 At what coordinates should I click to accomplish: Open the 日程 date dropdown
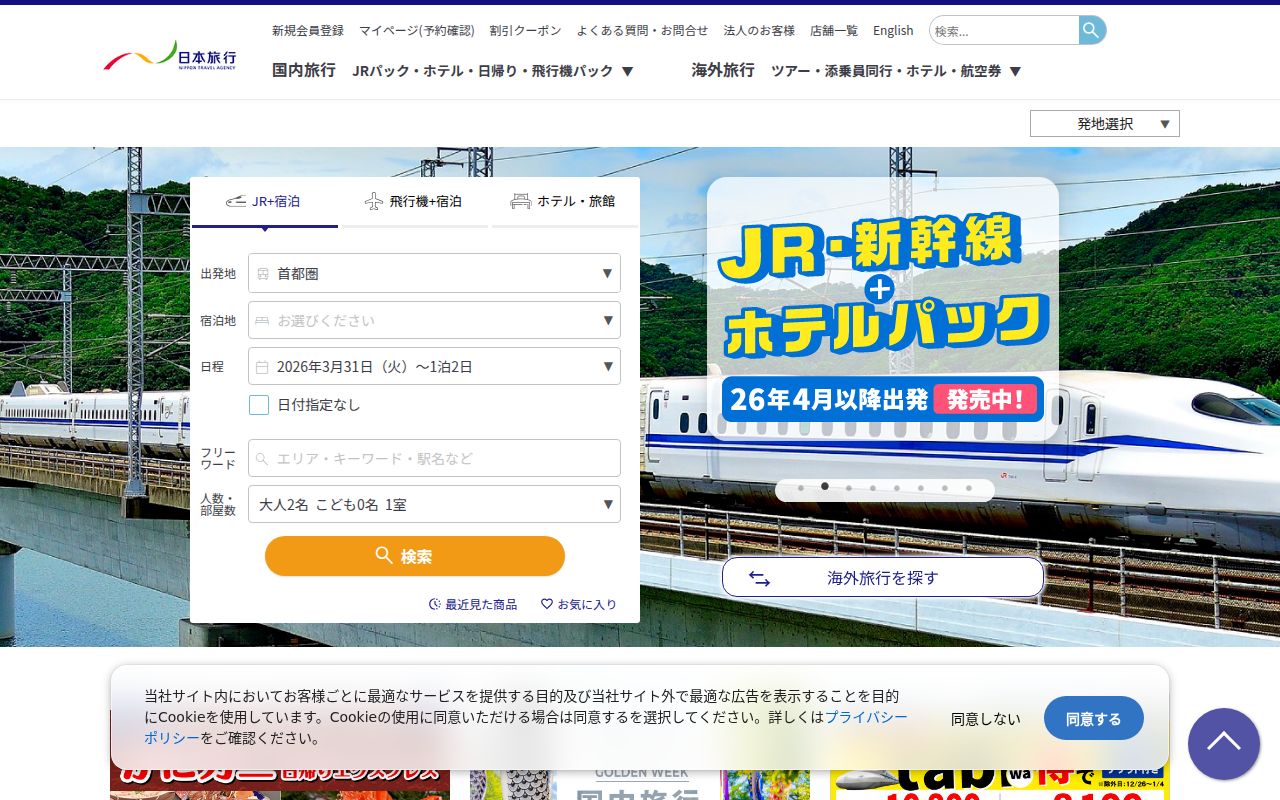(434, 366)
